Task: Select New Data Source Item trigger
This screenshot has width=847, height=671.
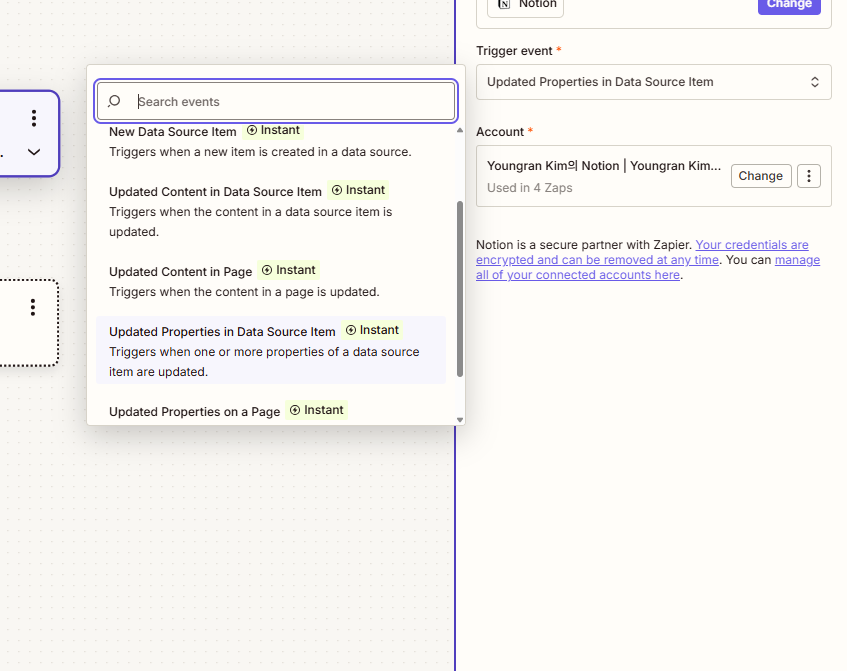Action: pyautogui.click(x=271, y=142)
